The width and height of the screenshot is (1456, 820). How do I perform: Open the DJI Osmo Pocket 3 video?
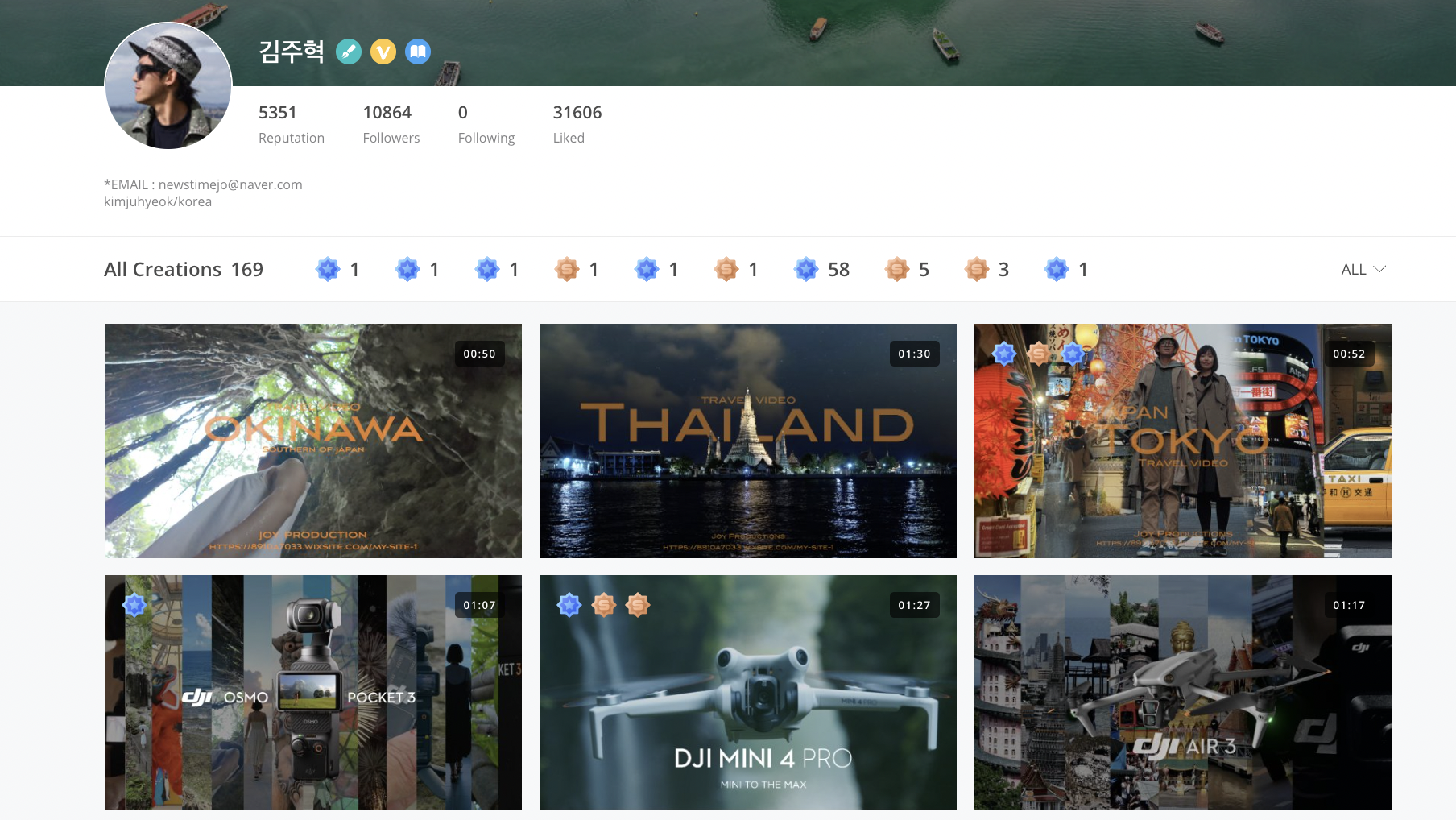pyautogui.click(x=313, y=692)
